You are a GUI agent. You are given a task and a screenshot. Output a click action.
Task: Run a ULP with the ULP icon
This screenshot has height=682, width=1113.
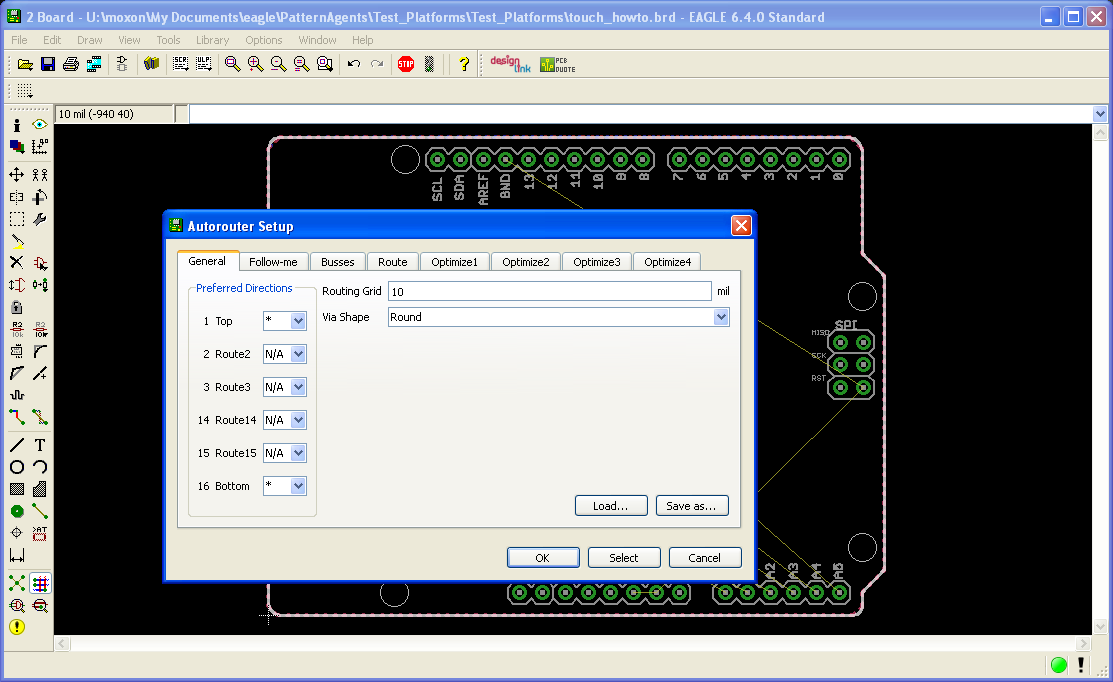(x=204, y=65)
